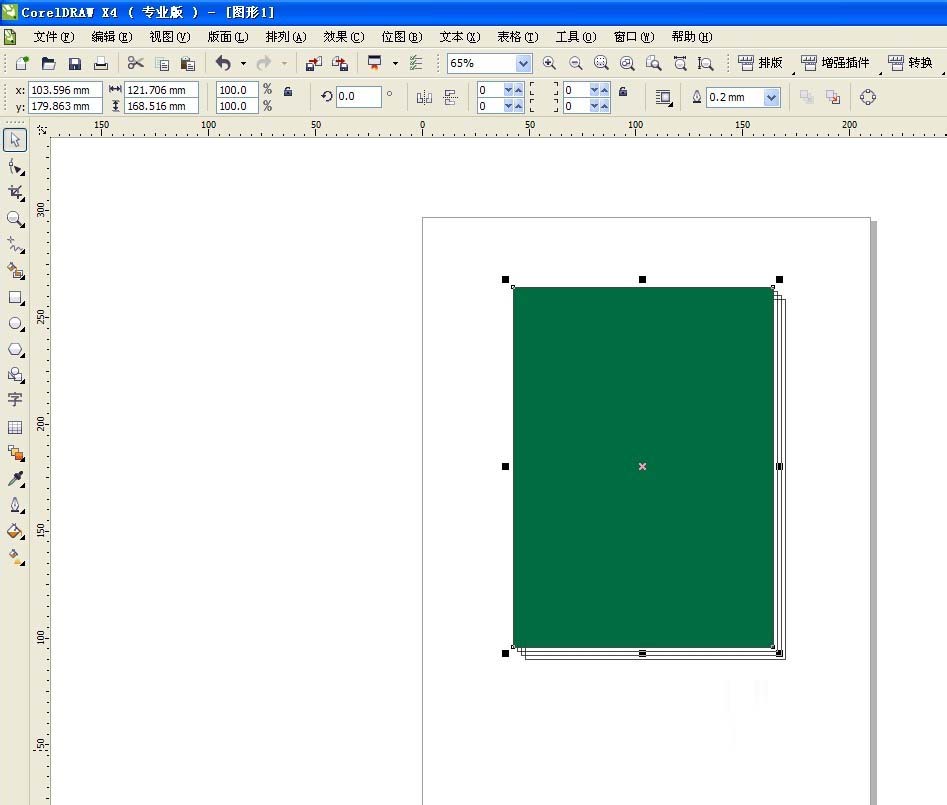
Task: Click the rotation angle field 0.0
Action: (x=359, y=97)
